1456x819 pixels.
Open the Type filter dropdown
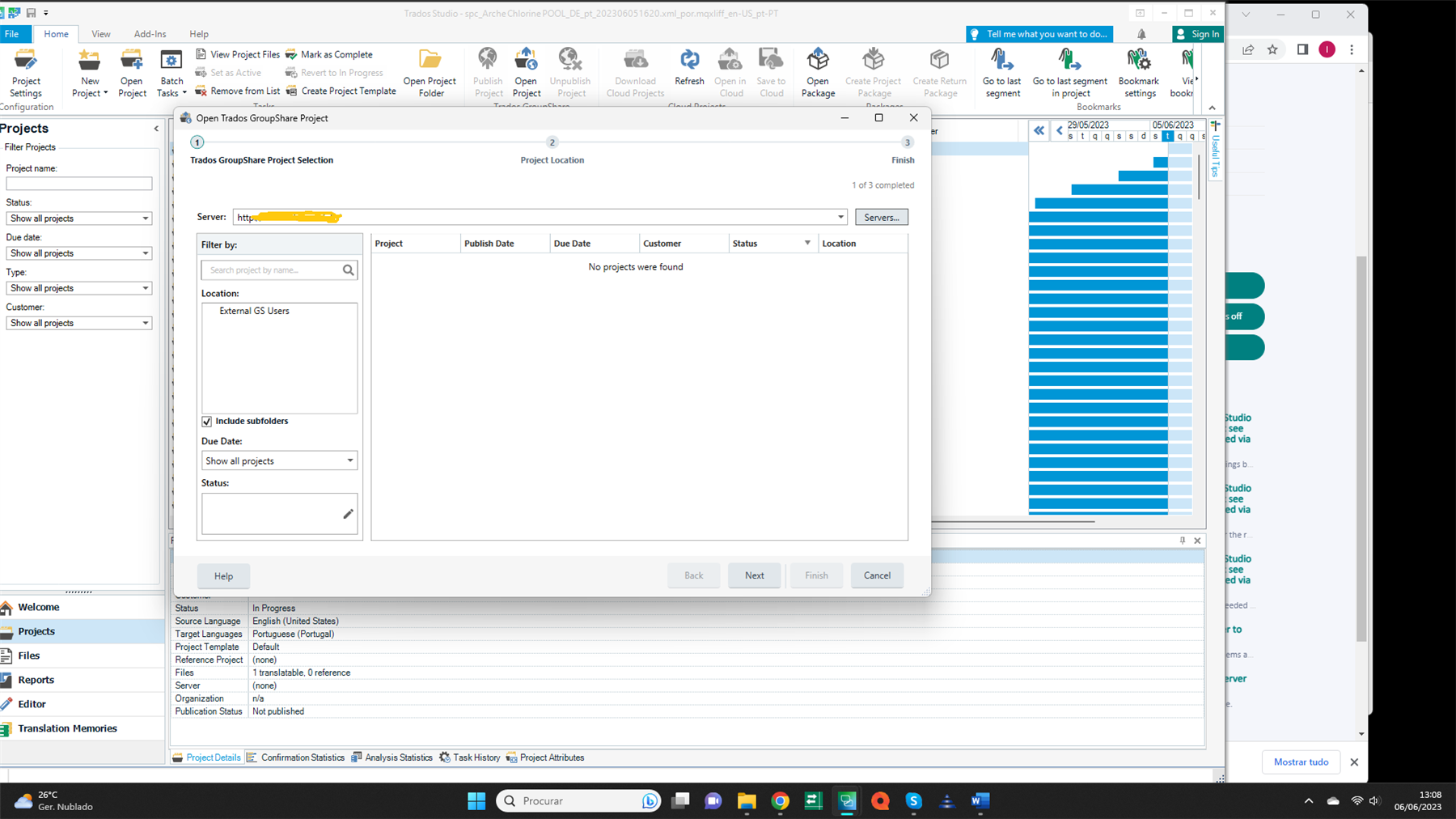pyautogui.click(x=79, y=288)
